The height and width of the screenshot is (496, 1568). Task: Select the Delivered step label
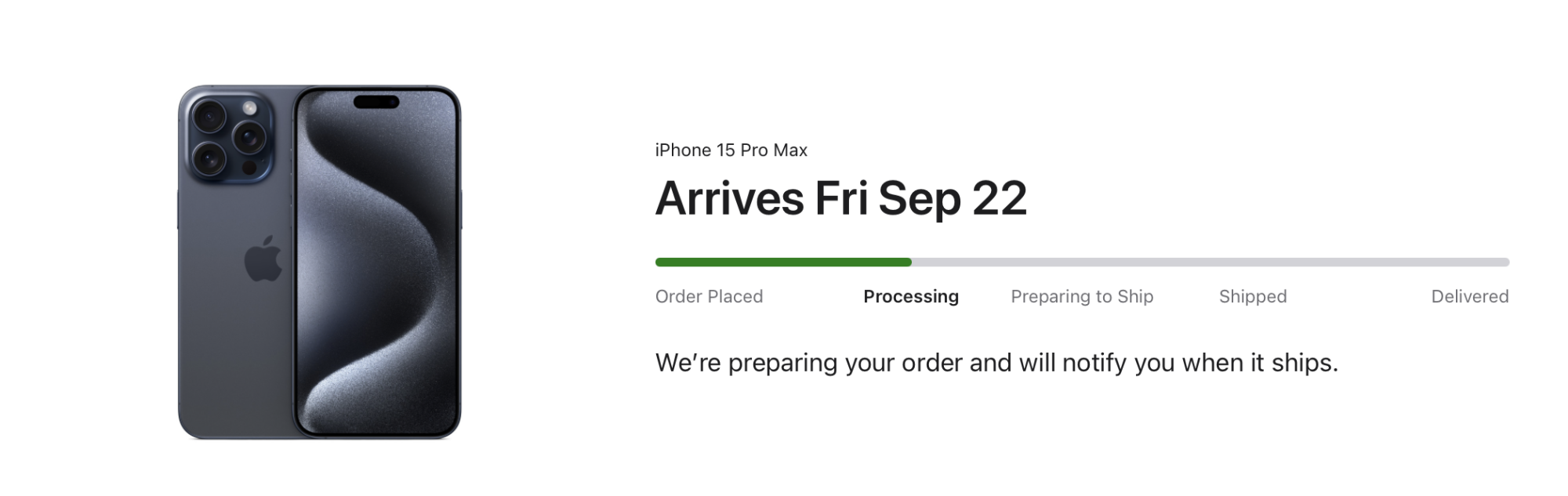pos(1470,297)
